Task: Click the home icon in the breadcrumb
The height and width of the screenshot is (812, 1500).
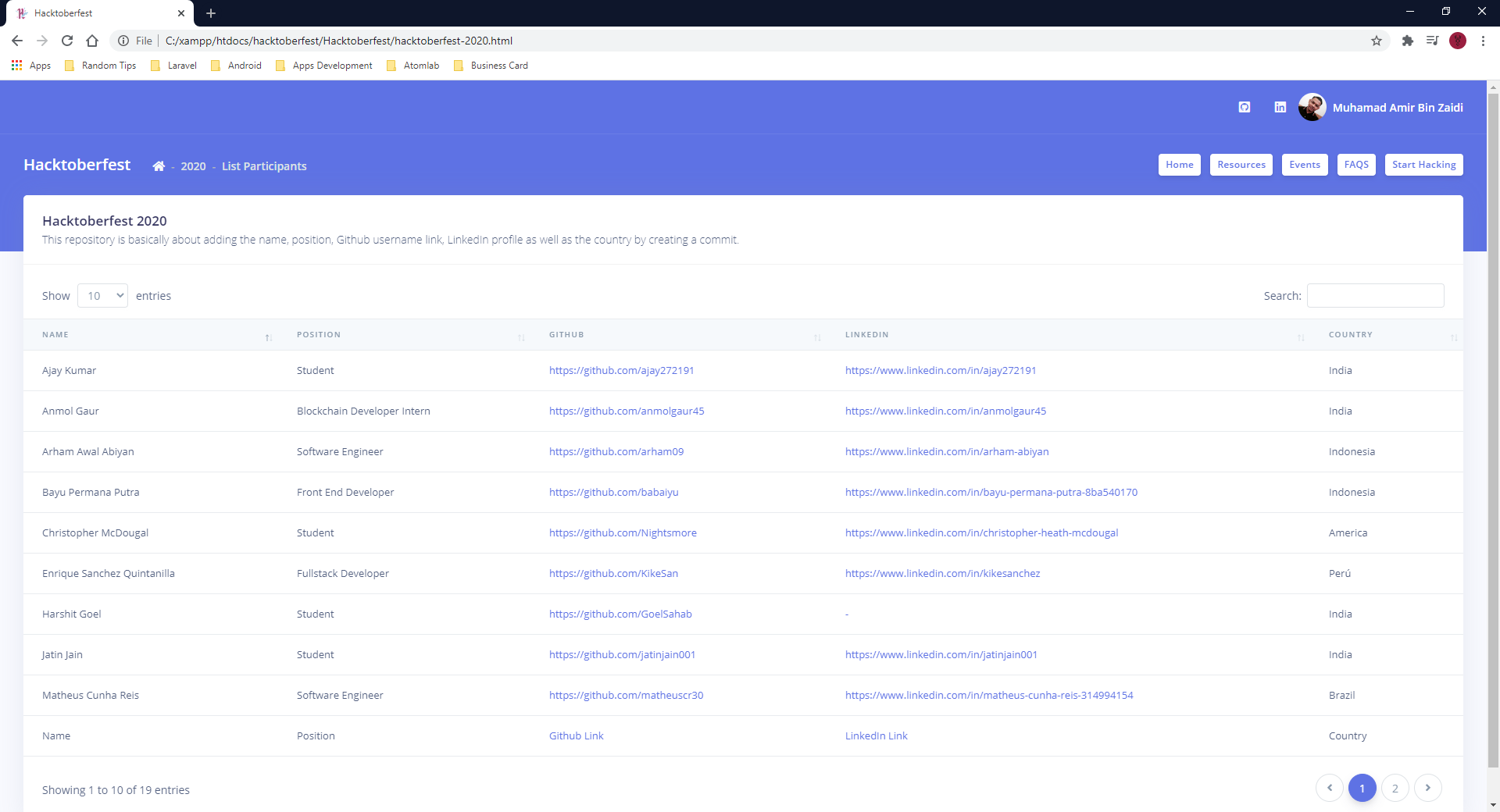Action: 159,166
